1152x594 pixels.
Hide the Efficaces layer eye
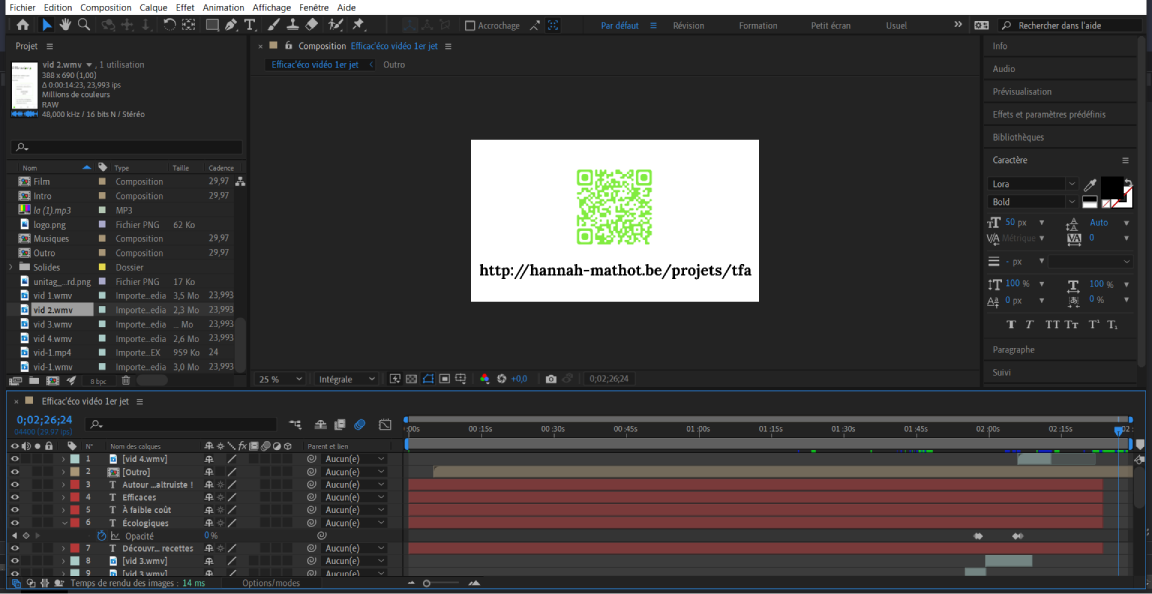pos(14,498)
